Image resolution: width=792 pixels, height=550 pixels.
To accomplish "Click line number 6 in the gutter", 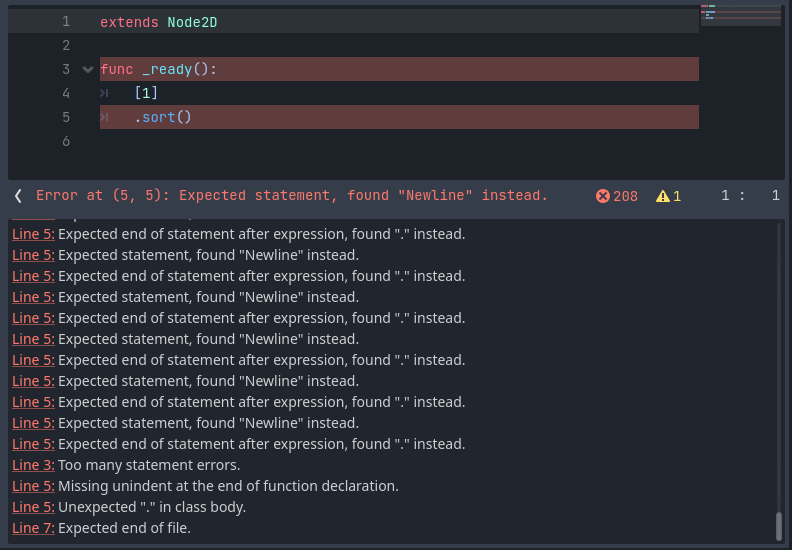I will point(66,141).
